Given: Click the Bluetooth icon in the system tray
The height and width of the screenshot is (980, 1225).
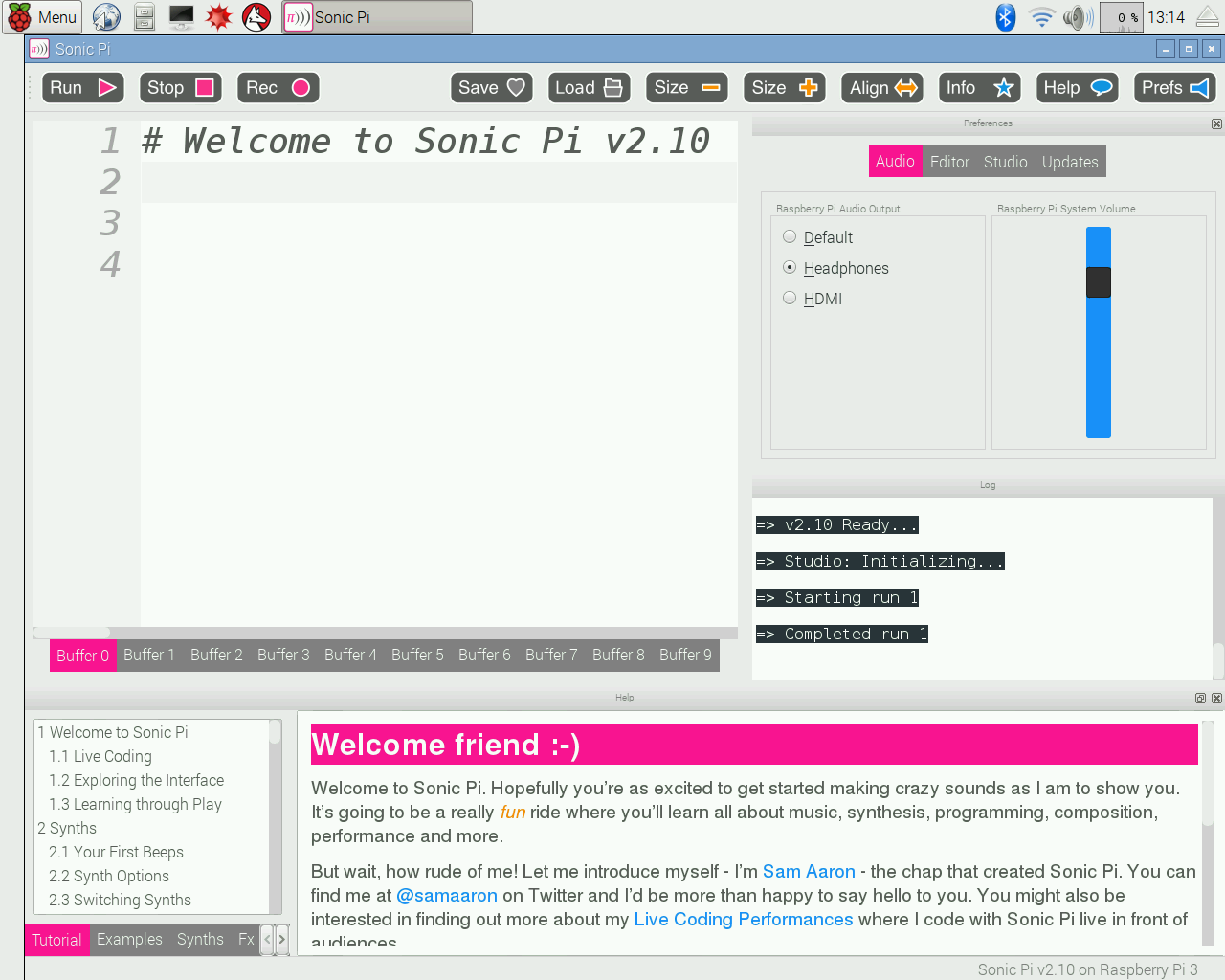Looking at the screenshot, I should [1005, 16].
